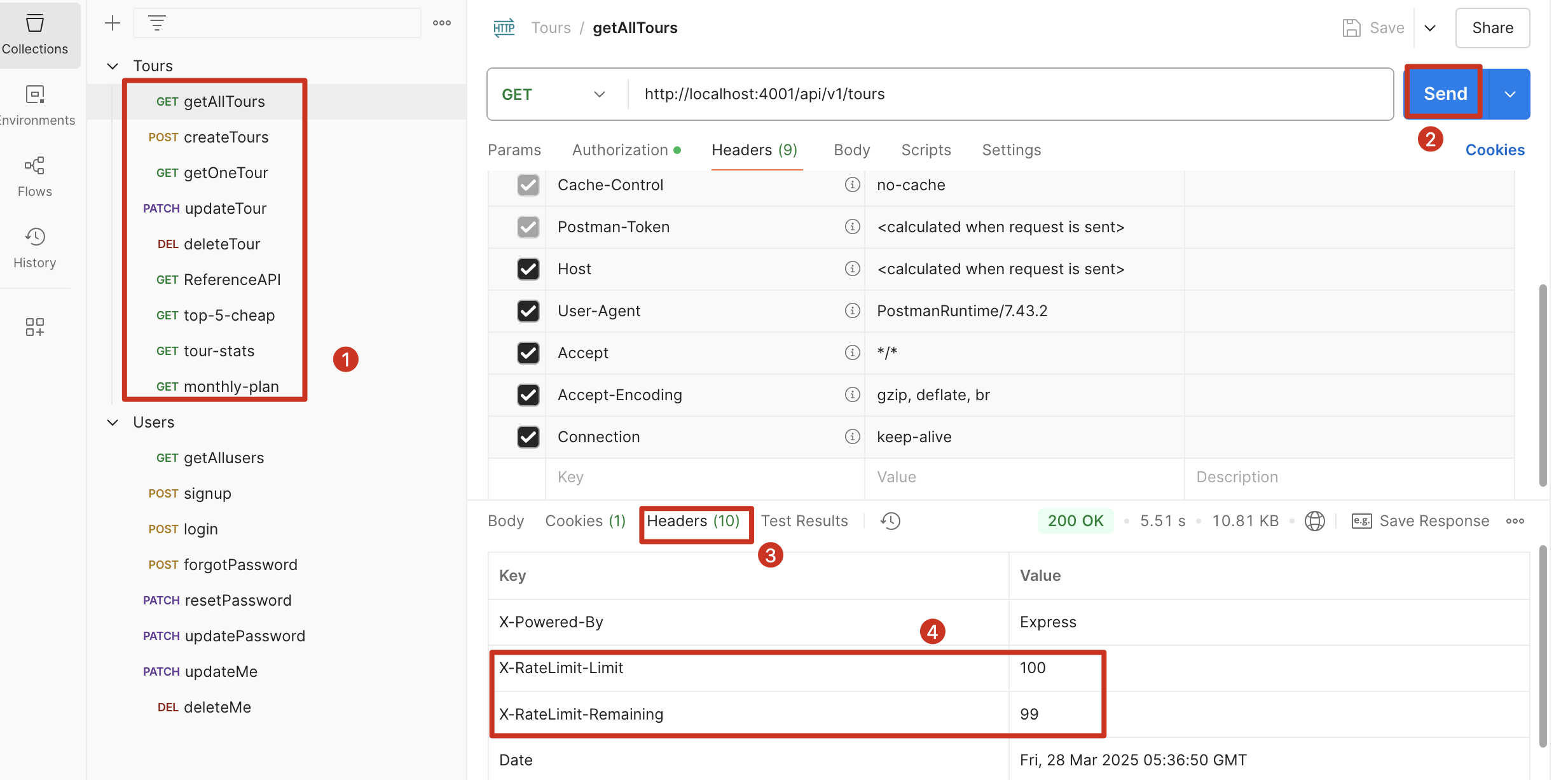This screenshot has height=780, width=1568.
Task: Open the Cookies link
Action: 1494,150
